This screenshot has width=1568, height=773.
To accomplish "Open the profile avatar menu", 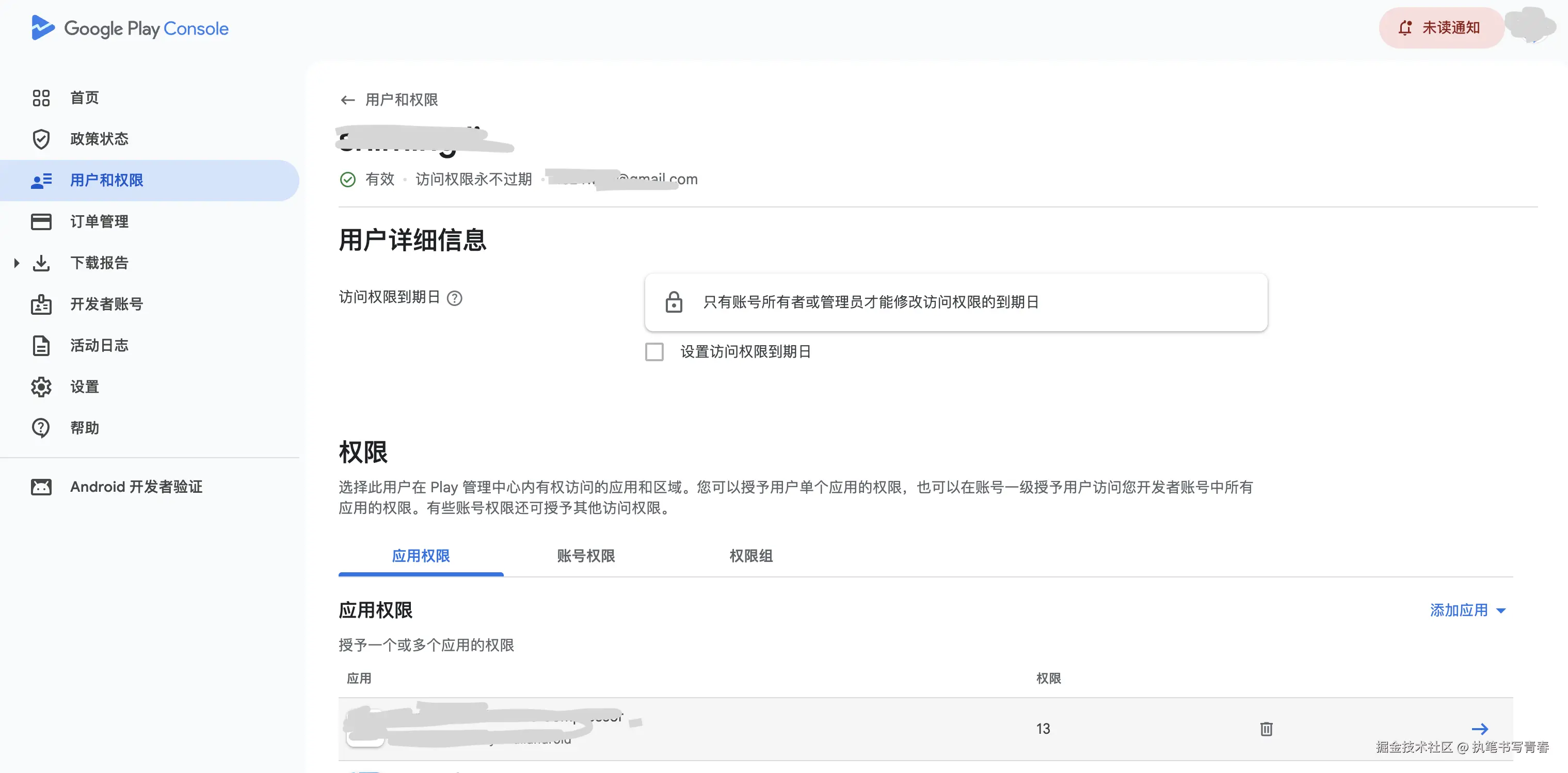I will 1531,27.
